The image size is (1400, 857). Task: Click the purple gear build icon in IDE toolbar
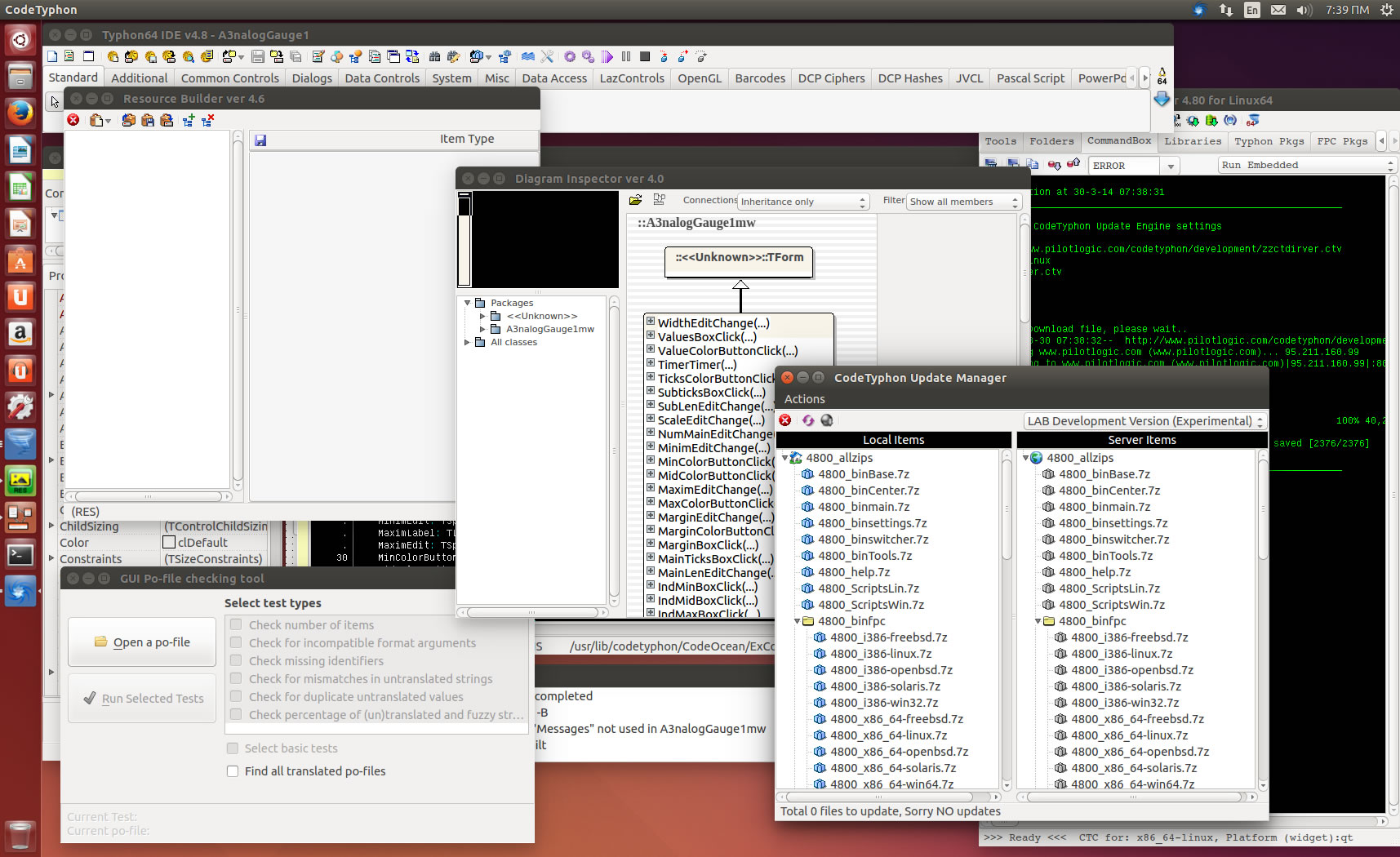[570, 56]
